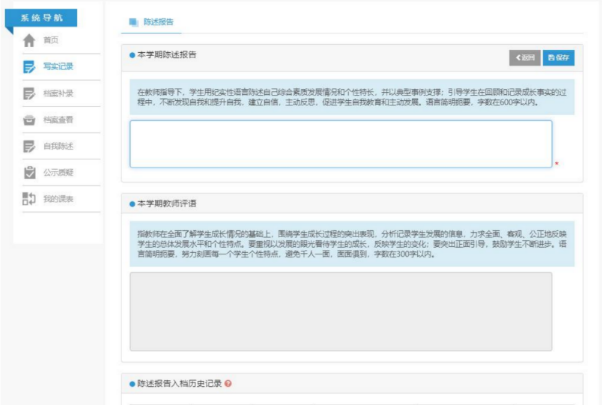
Task: Click the 档案查看 briefcase icon
Action: click(29, 120)
